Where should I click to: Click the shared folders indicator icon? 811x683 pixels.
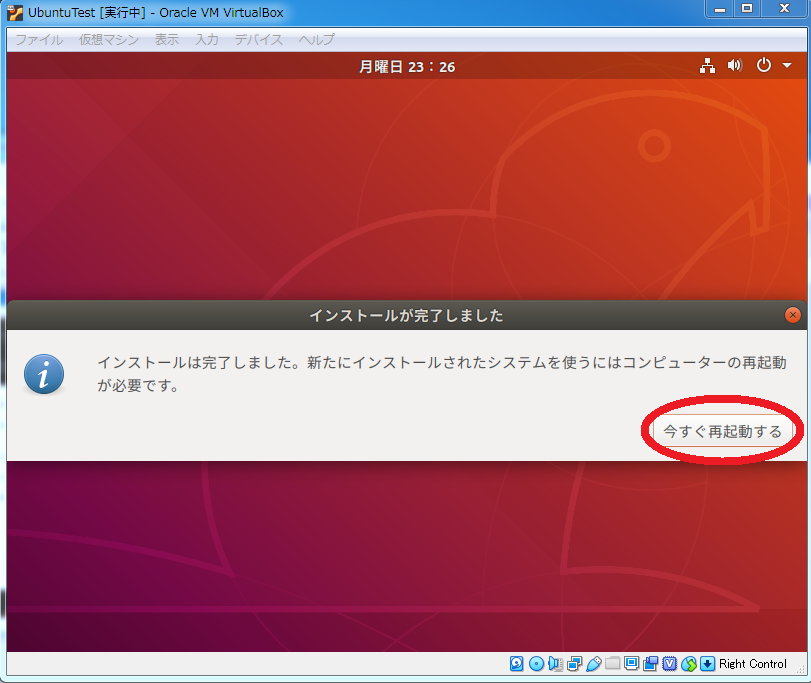click(x=612, y=663)
